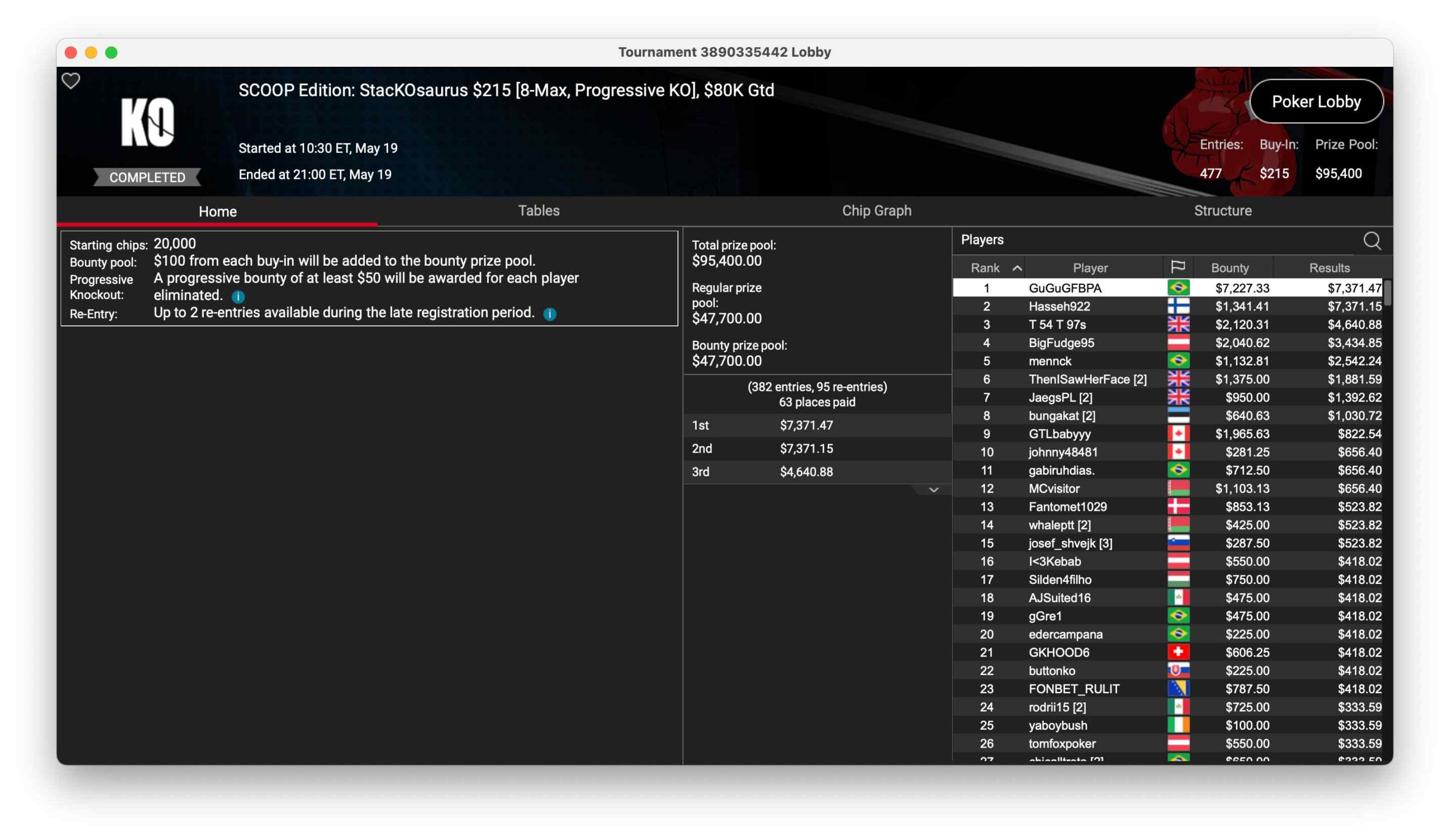Click the heart favorite icon
The image size is (1450, 840).
pyautogui.click(x=71, y=81)
